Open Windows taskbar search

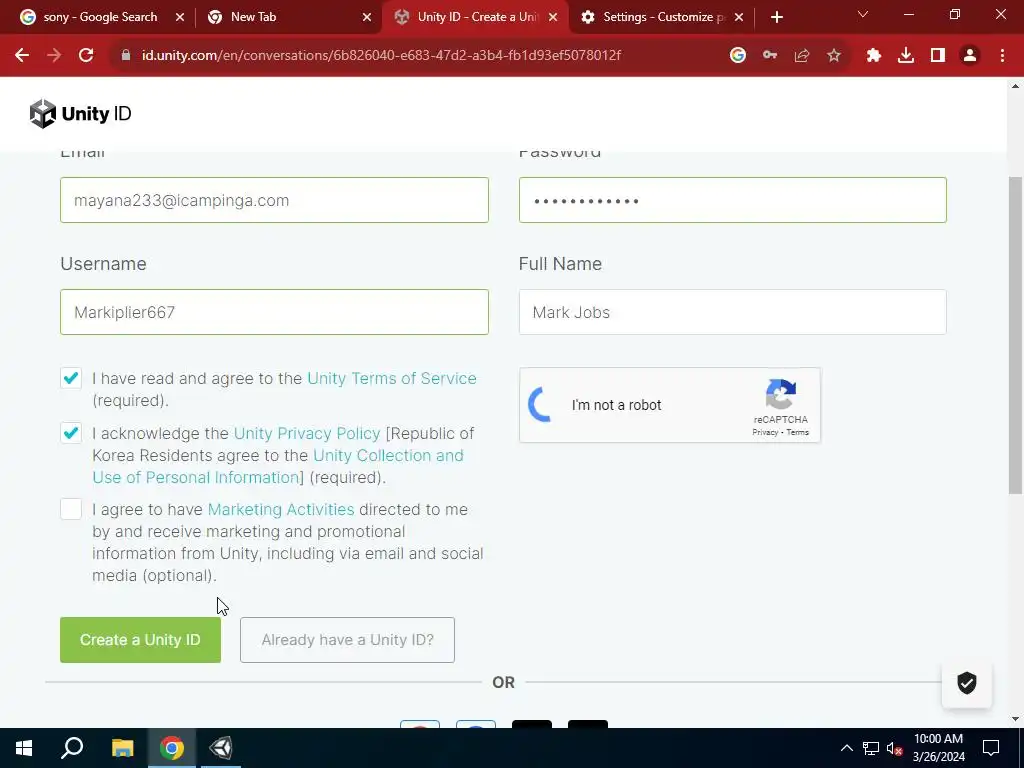(x=72, y=748)
